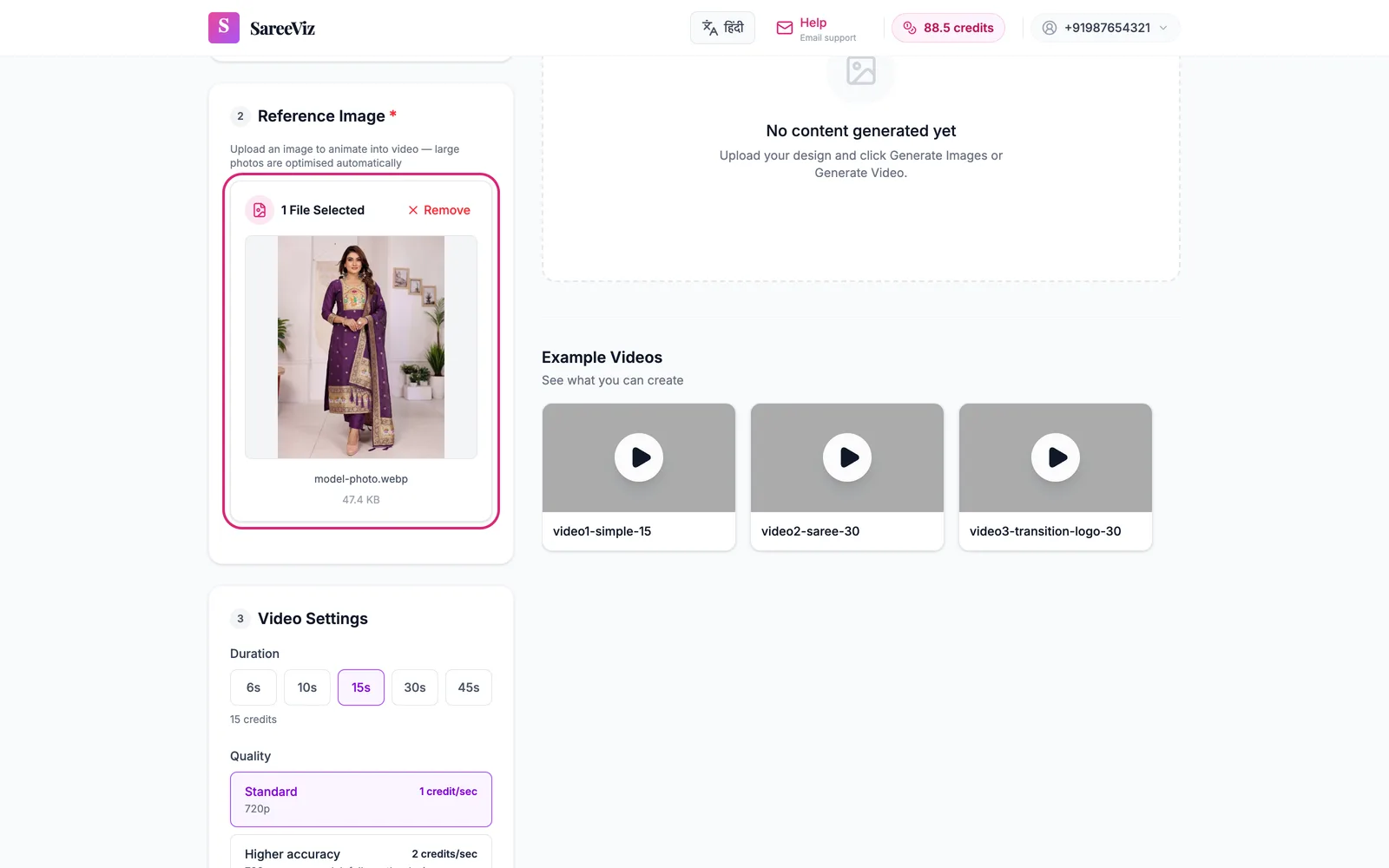Click the model-photo.webp file name

(x=361, y=479)
